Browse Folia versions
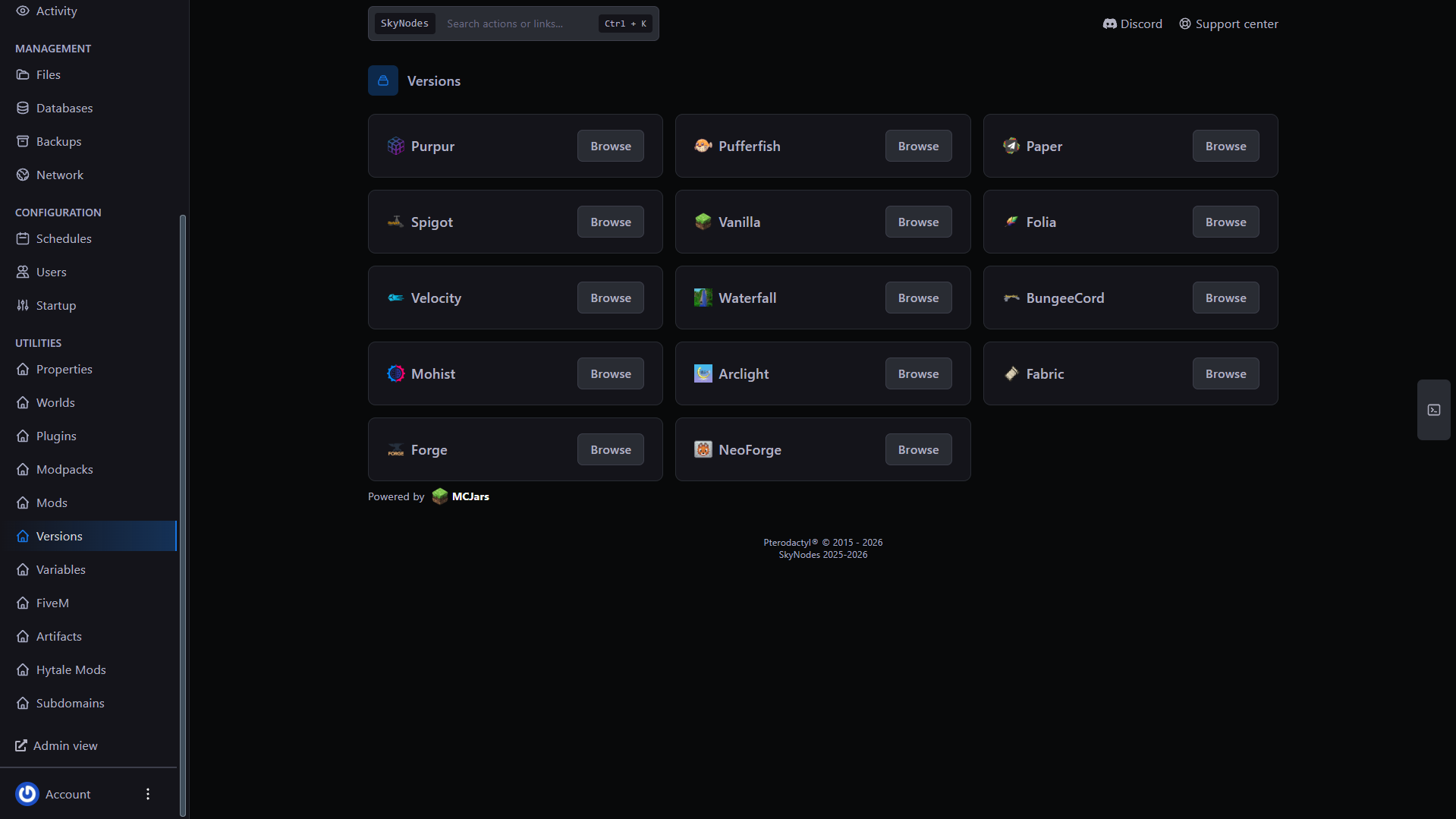The width and height of the screenshot is (1456, 819). coord(1226,222)
